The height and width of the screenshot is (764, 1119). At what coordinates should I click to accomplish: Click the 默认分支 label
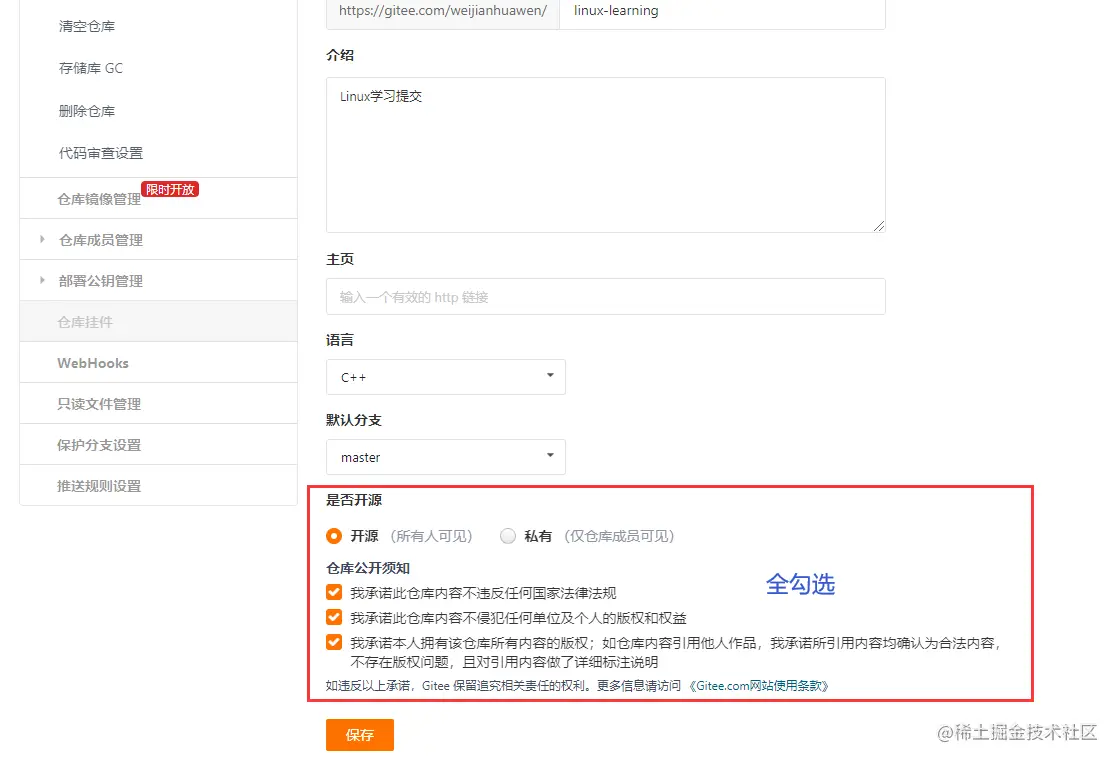[x=354, y=420]
